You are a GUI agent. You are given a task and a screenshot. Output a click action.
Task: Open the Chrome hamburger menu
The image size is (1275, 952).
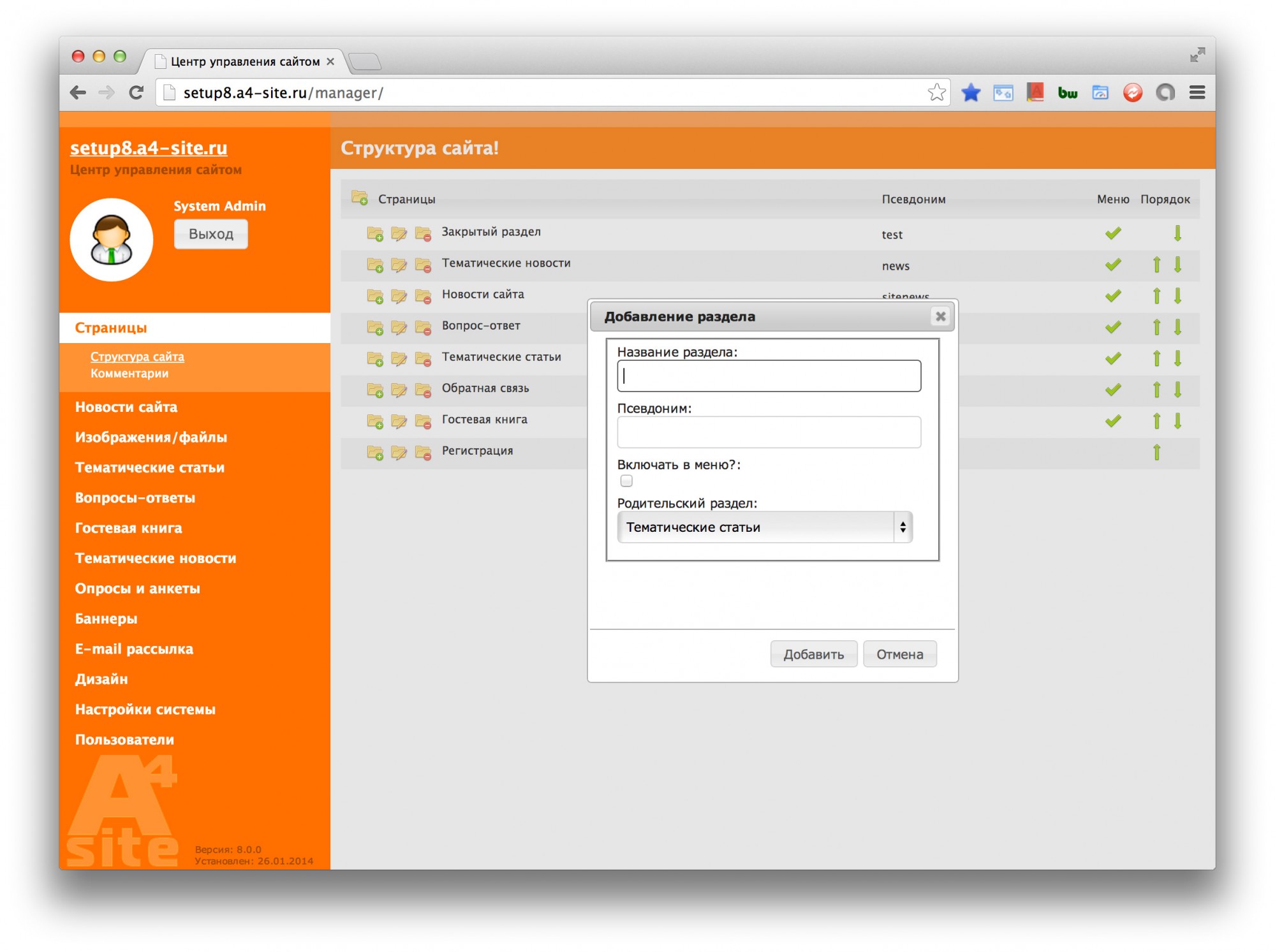pos(1197,93)
